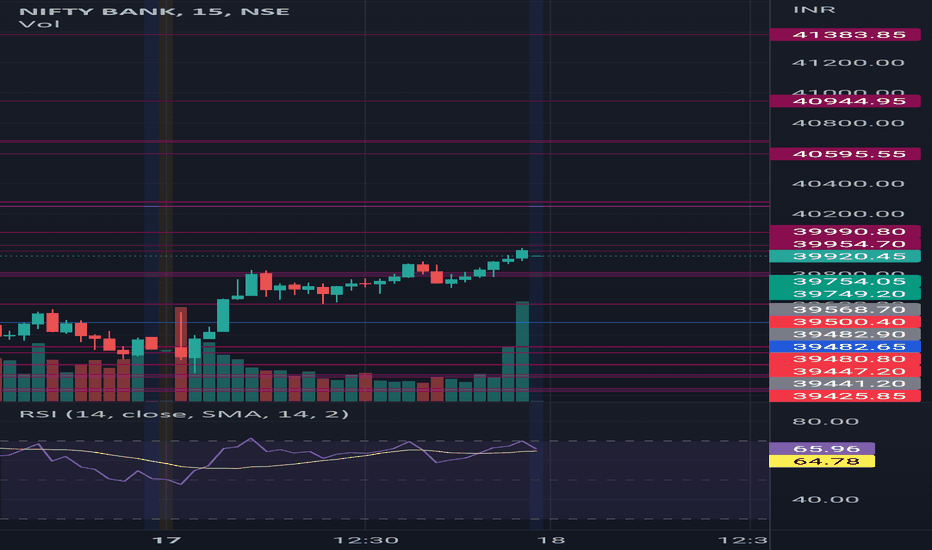Click the current price label 39920.45
The image size is (932, 550).
click(845, 256)
